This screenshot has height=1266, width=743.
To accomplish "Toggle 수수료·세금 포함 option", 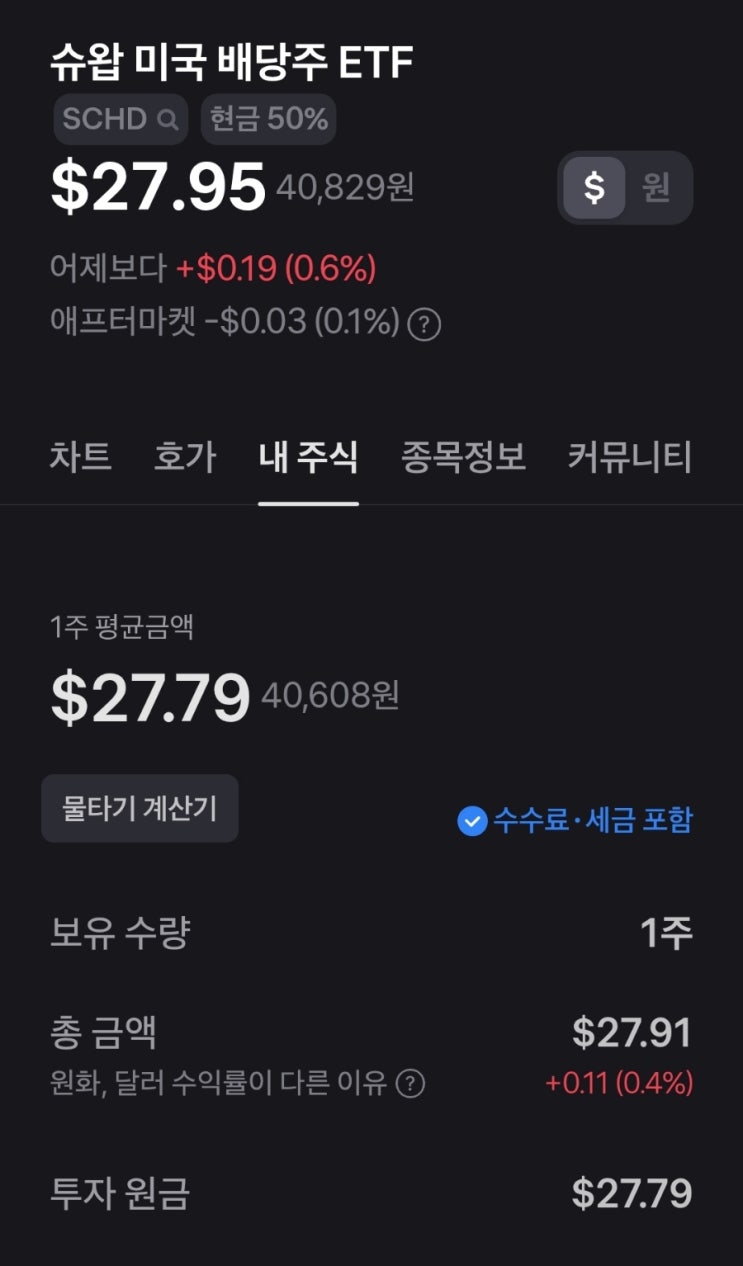I will point(575,821).
